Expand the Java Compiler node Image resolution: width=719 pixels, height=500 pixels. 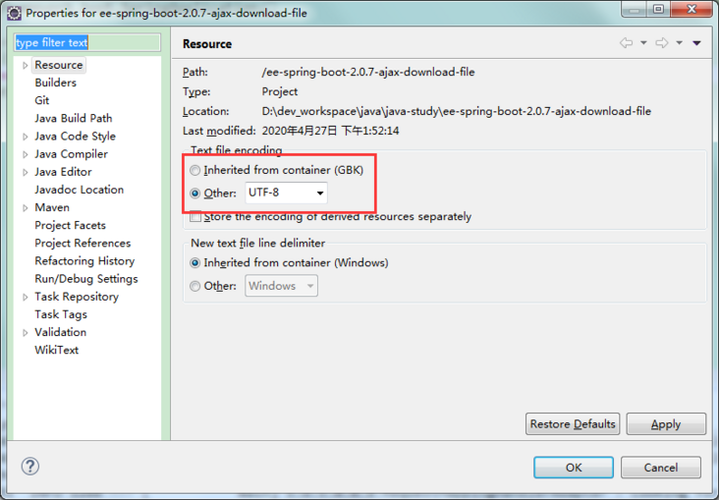coord(25,155)
